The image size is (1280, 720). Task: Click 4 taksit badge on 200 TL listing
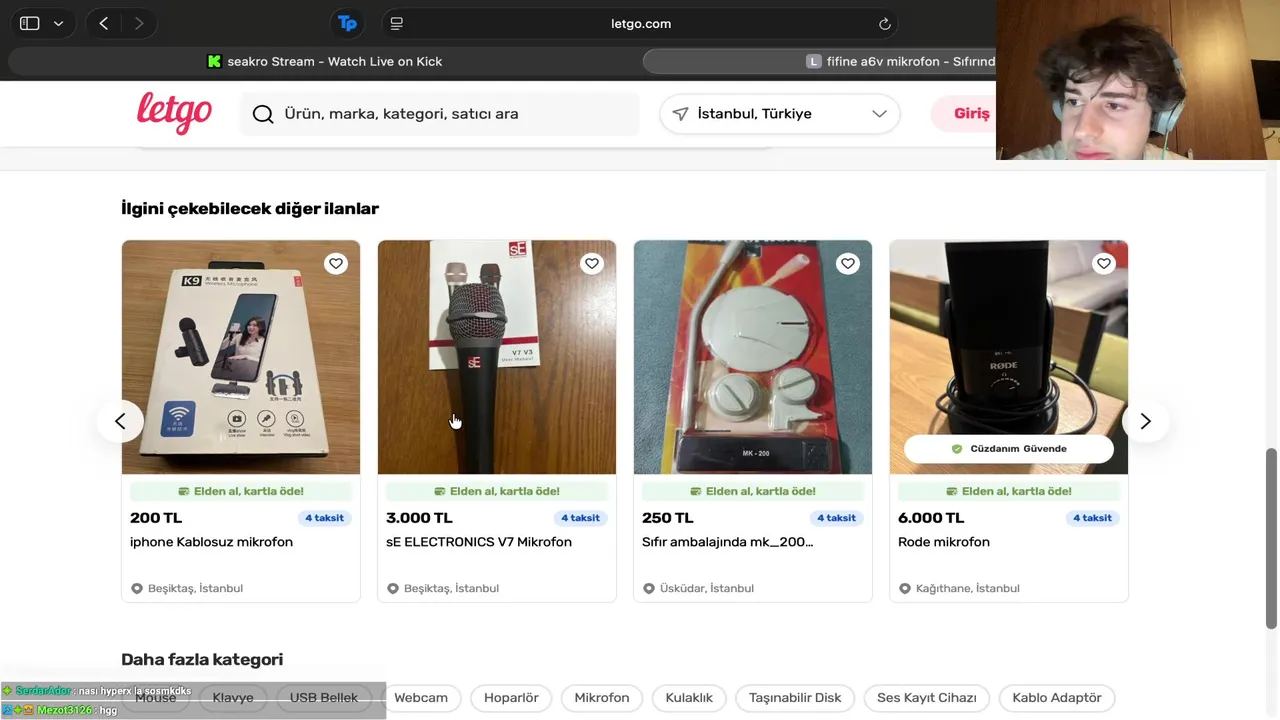pyautogui.click(x=324, y=518)
